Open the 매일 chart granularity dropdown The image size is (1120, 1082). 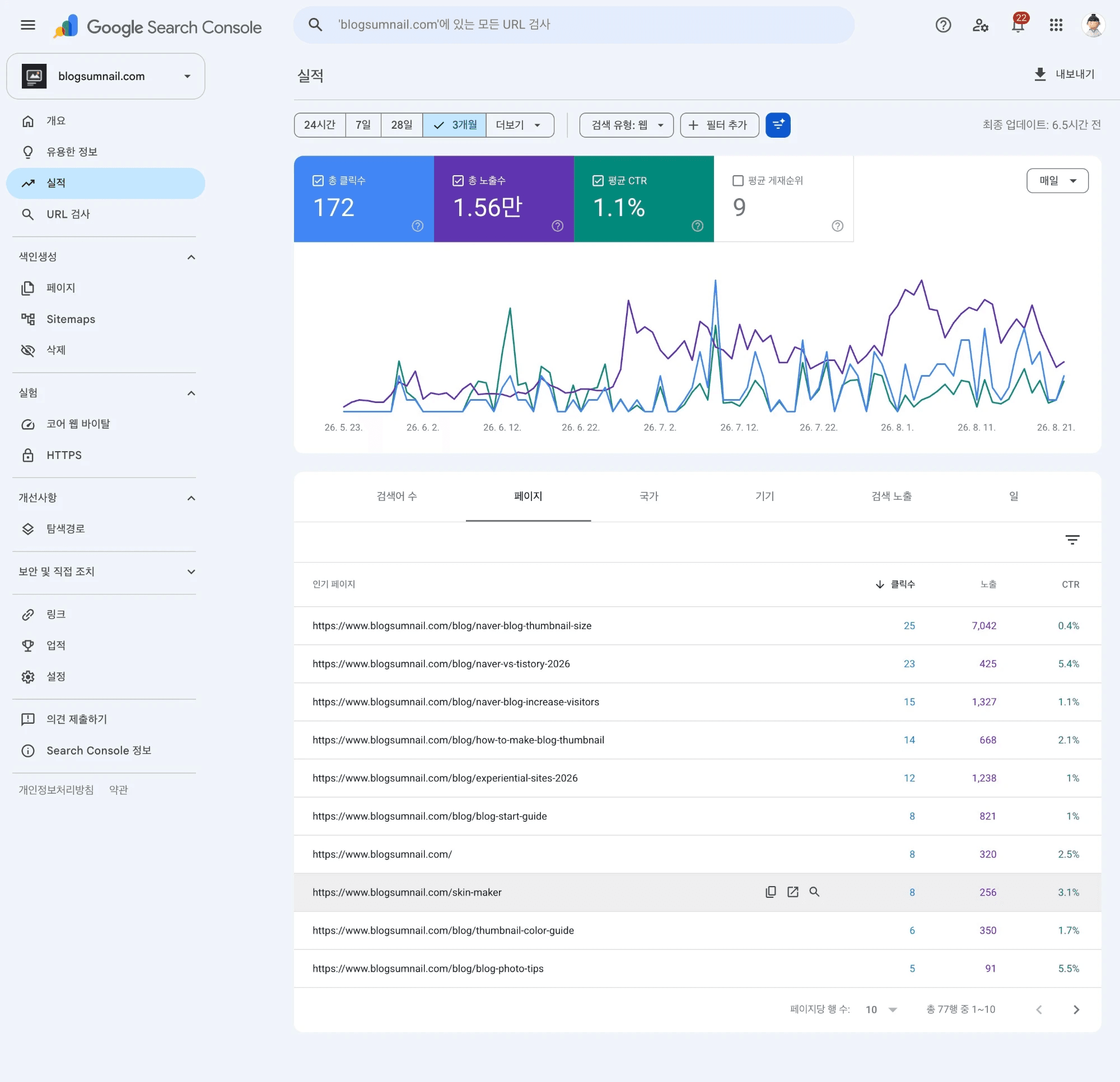coord(1057,181)
